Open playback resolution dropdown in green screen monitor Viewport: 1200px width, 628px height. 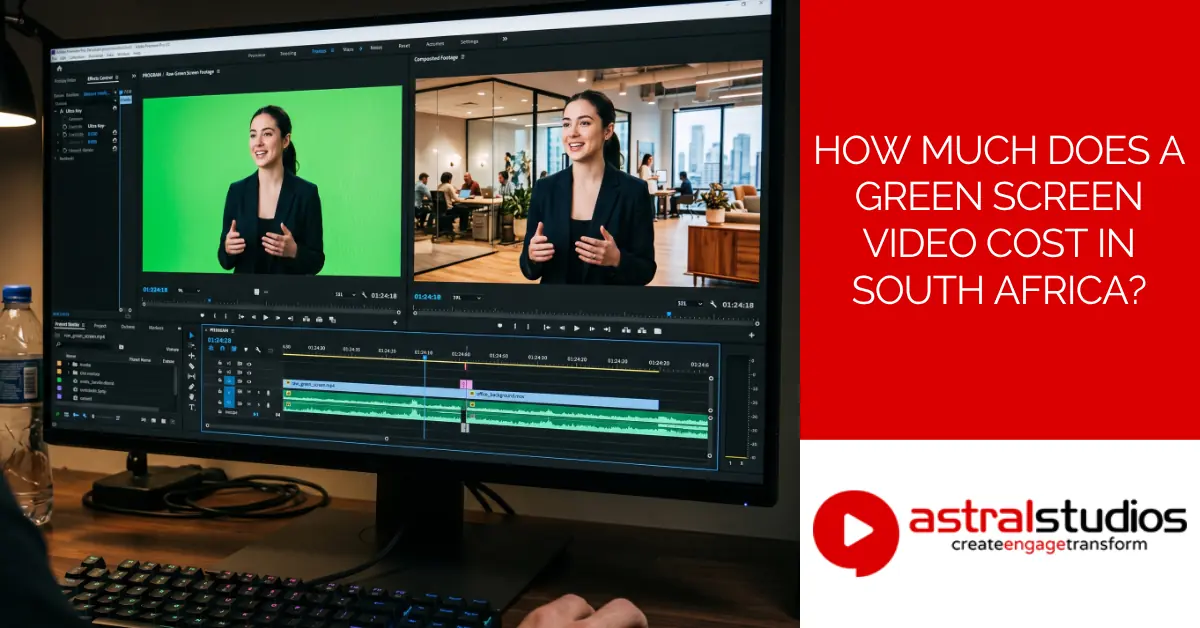click(x=346, y=295)
